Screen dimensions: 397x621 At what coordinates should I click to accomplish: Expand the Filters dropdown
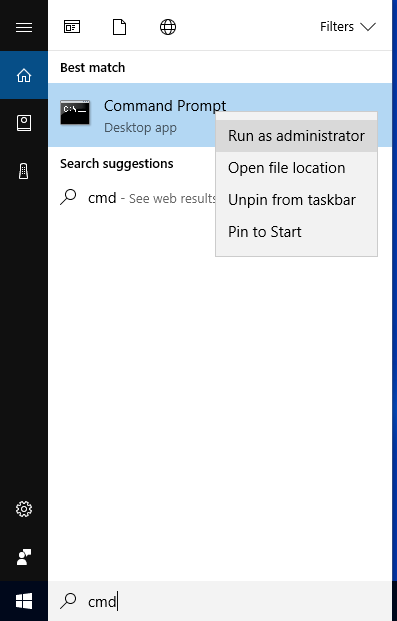tap(347, 27)
